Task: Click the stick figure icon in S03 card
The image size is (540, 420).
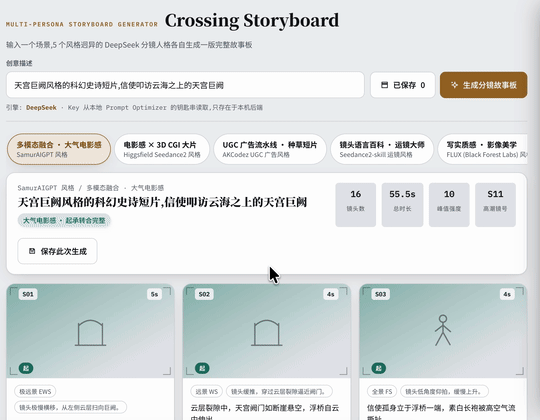Action: (x=443, y=330)
